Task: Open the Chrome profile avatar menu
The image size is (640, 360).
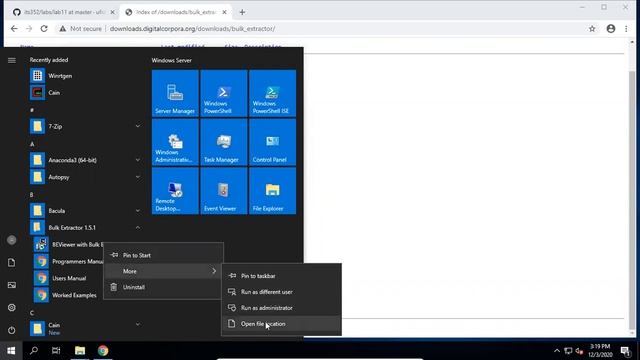Action: click(611, 29)
